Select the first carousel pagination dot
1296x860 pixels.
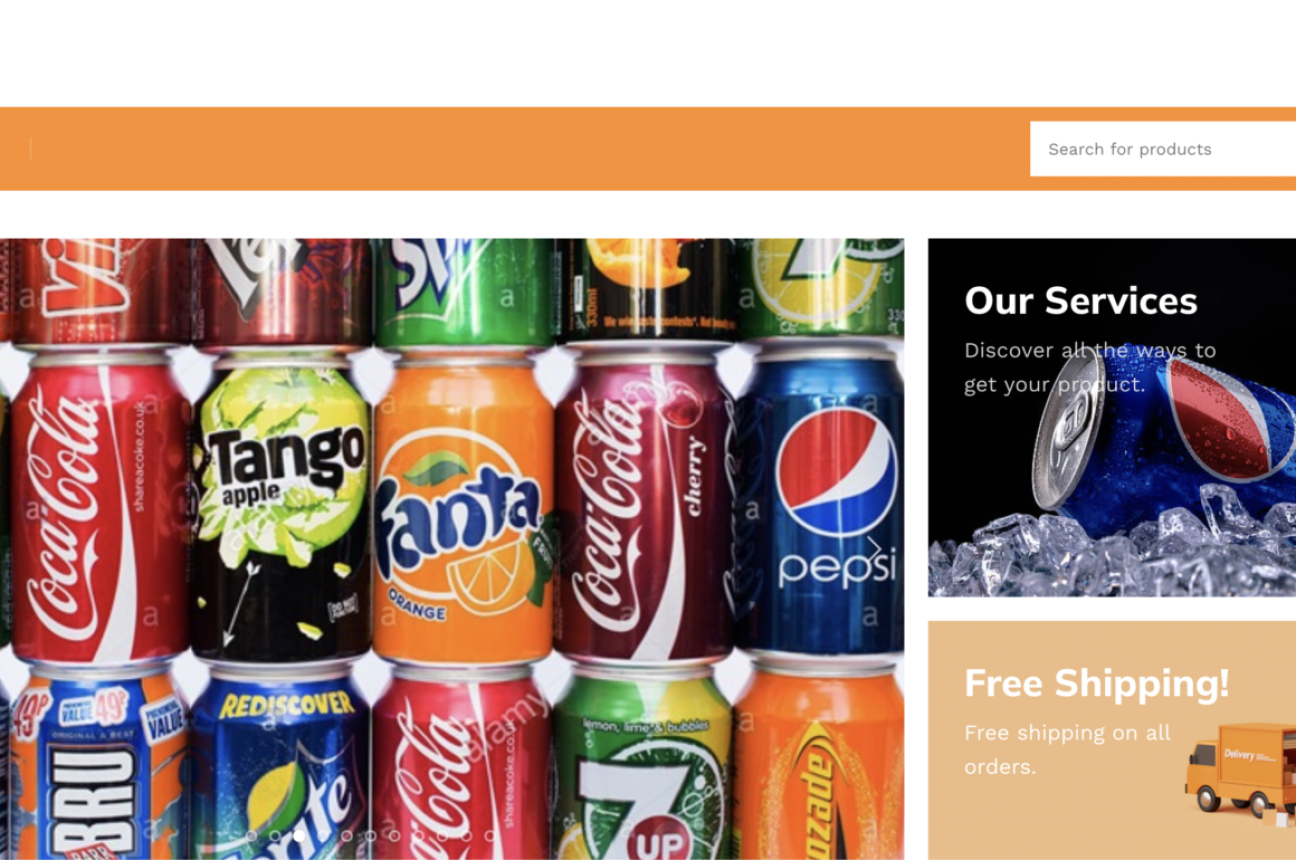(251, 836)
